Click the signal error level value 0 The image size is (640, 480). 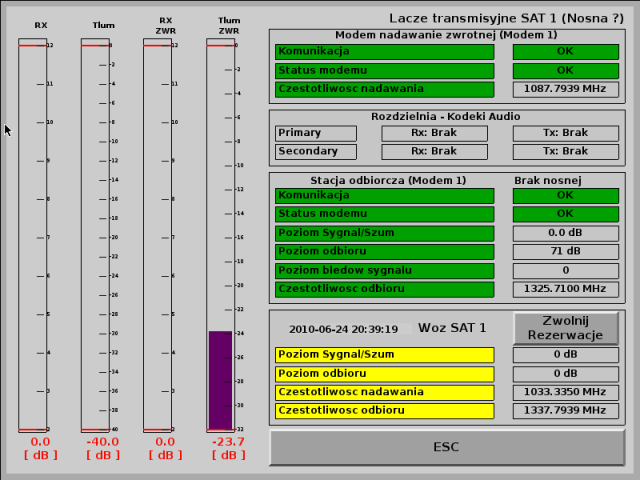pos(565,271)
